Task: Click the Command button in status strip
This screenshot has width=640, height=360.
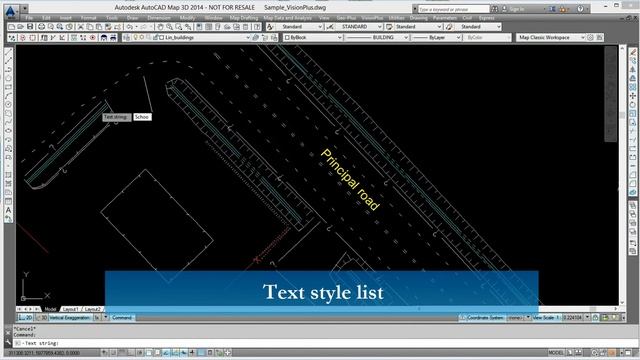Action: [x=122, y=318]
